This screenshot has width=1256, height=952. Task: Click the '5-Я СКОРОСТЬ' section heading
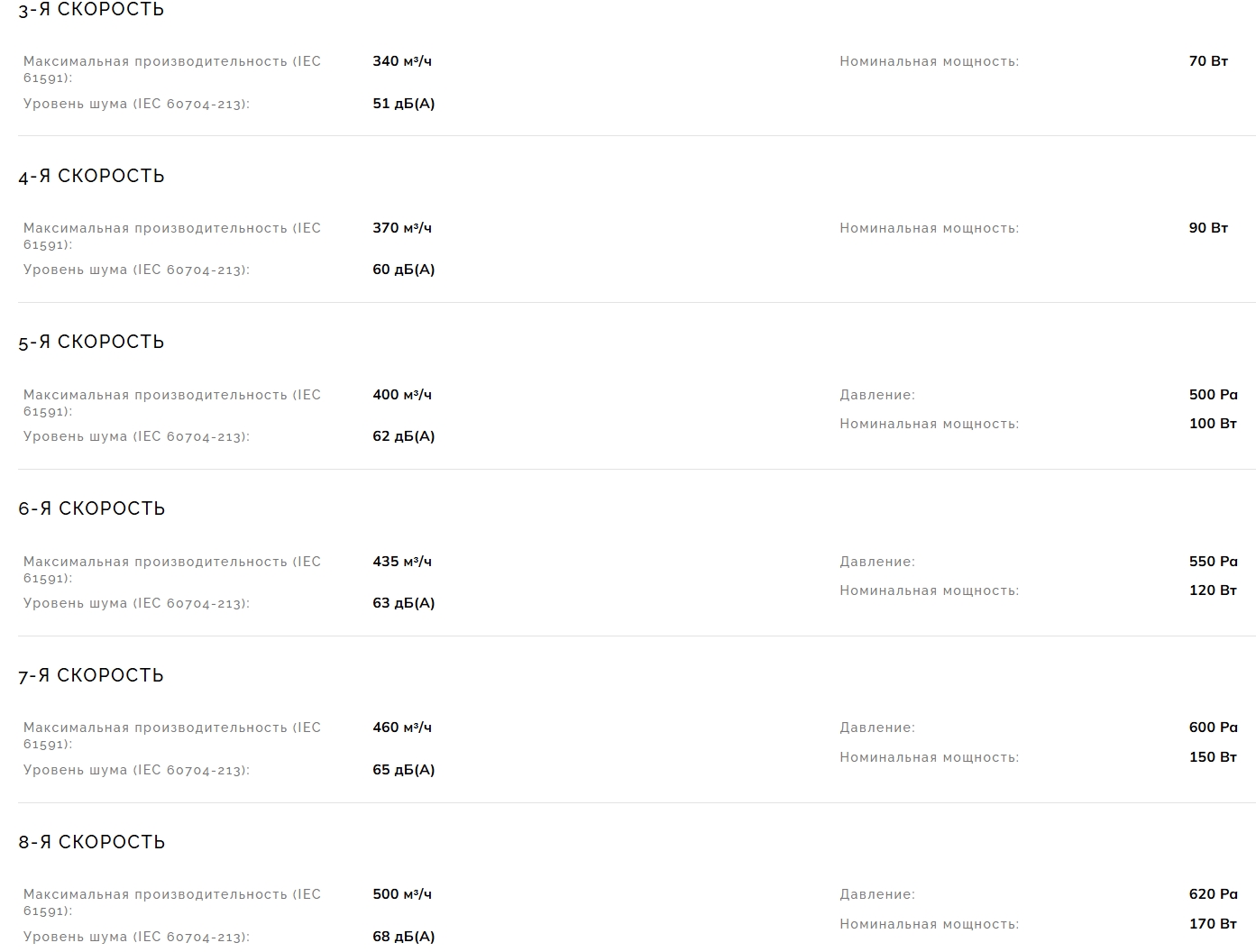point(91,343)
